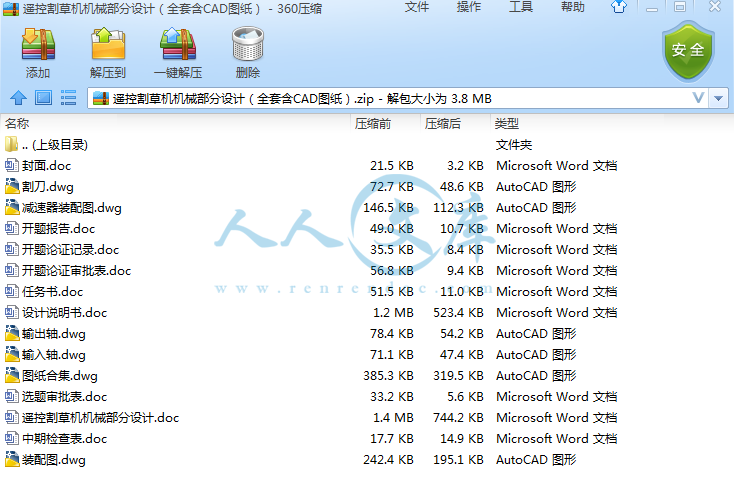734x490 pixels.
Task: Click the 744.2 KB compressed size value
Action: pos(458,417)
